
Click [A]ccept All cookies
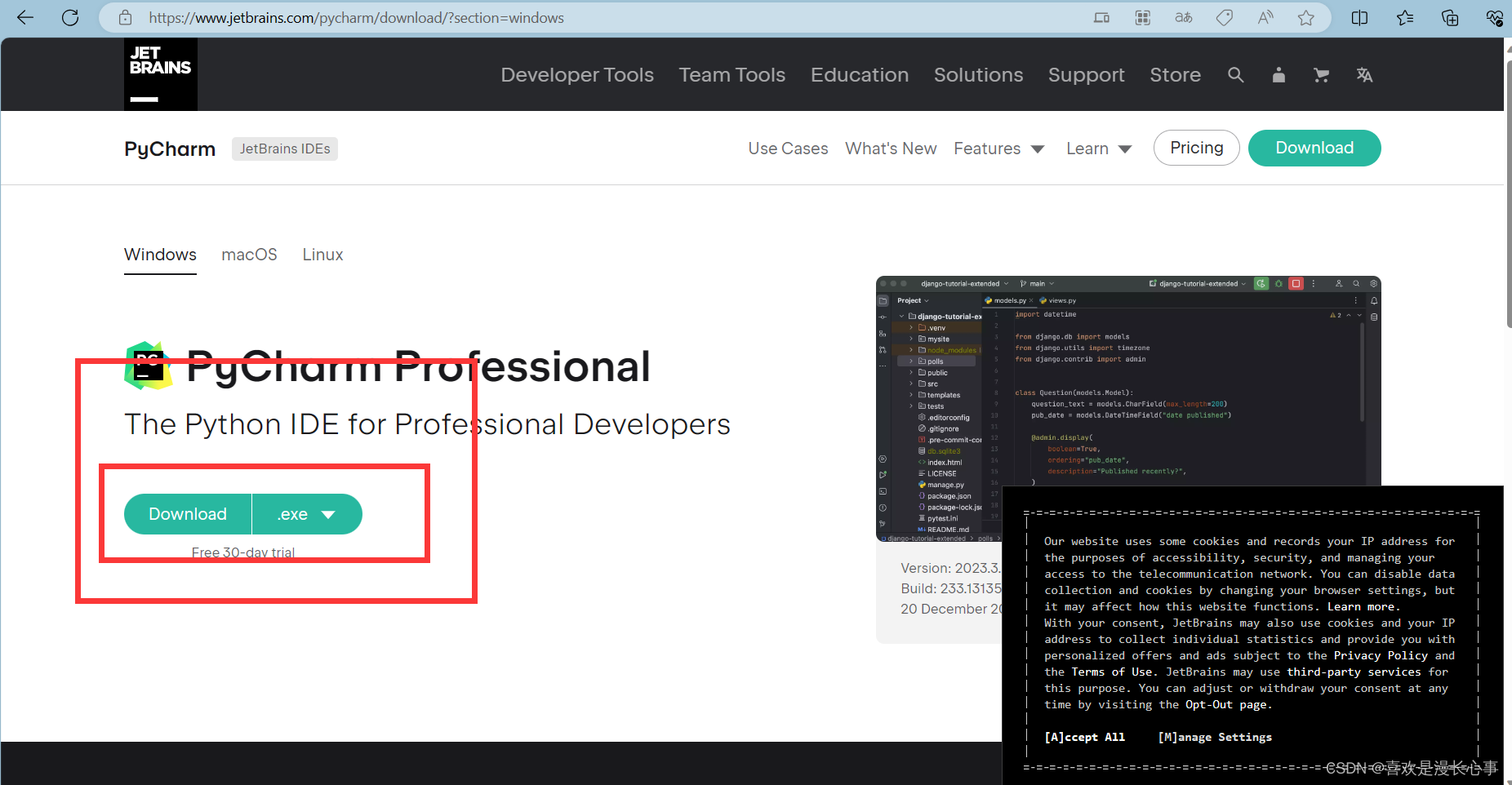(1085, 737)
